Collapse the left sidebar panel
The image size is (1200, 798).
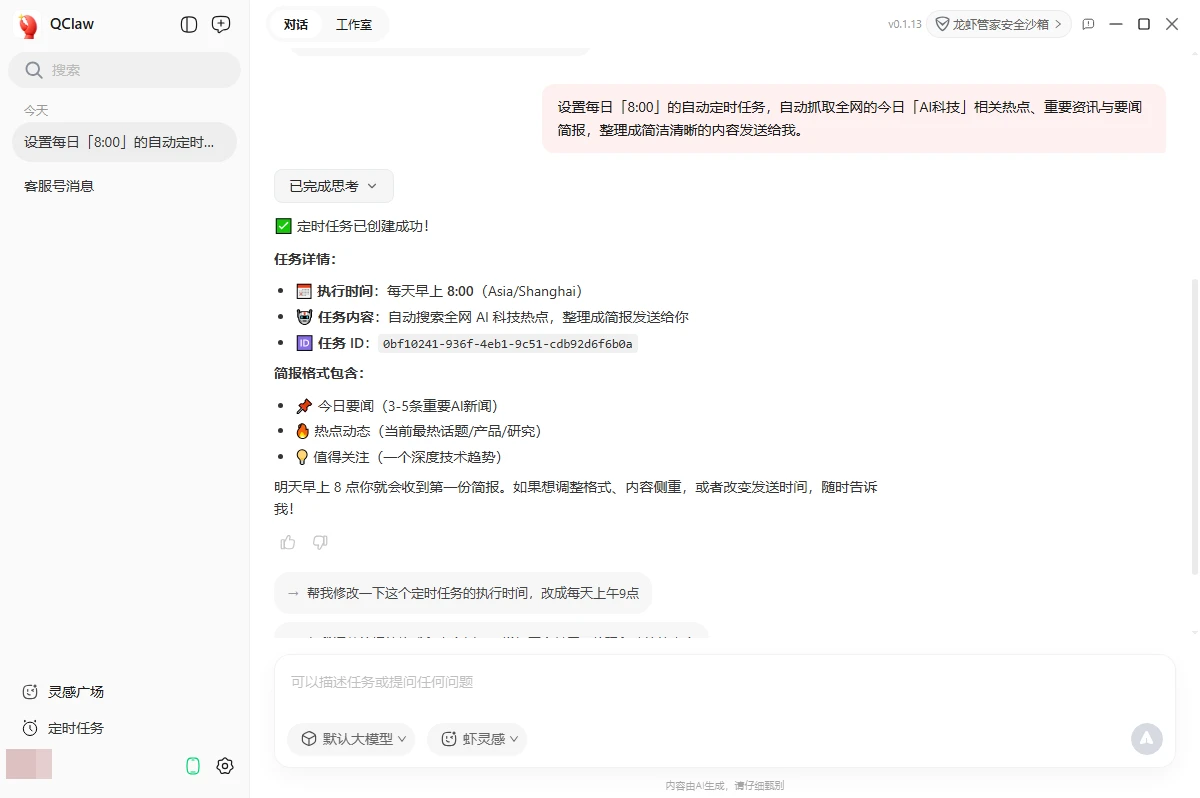point(189,24)
